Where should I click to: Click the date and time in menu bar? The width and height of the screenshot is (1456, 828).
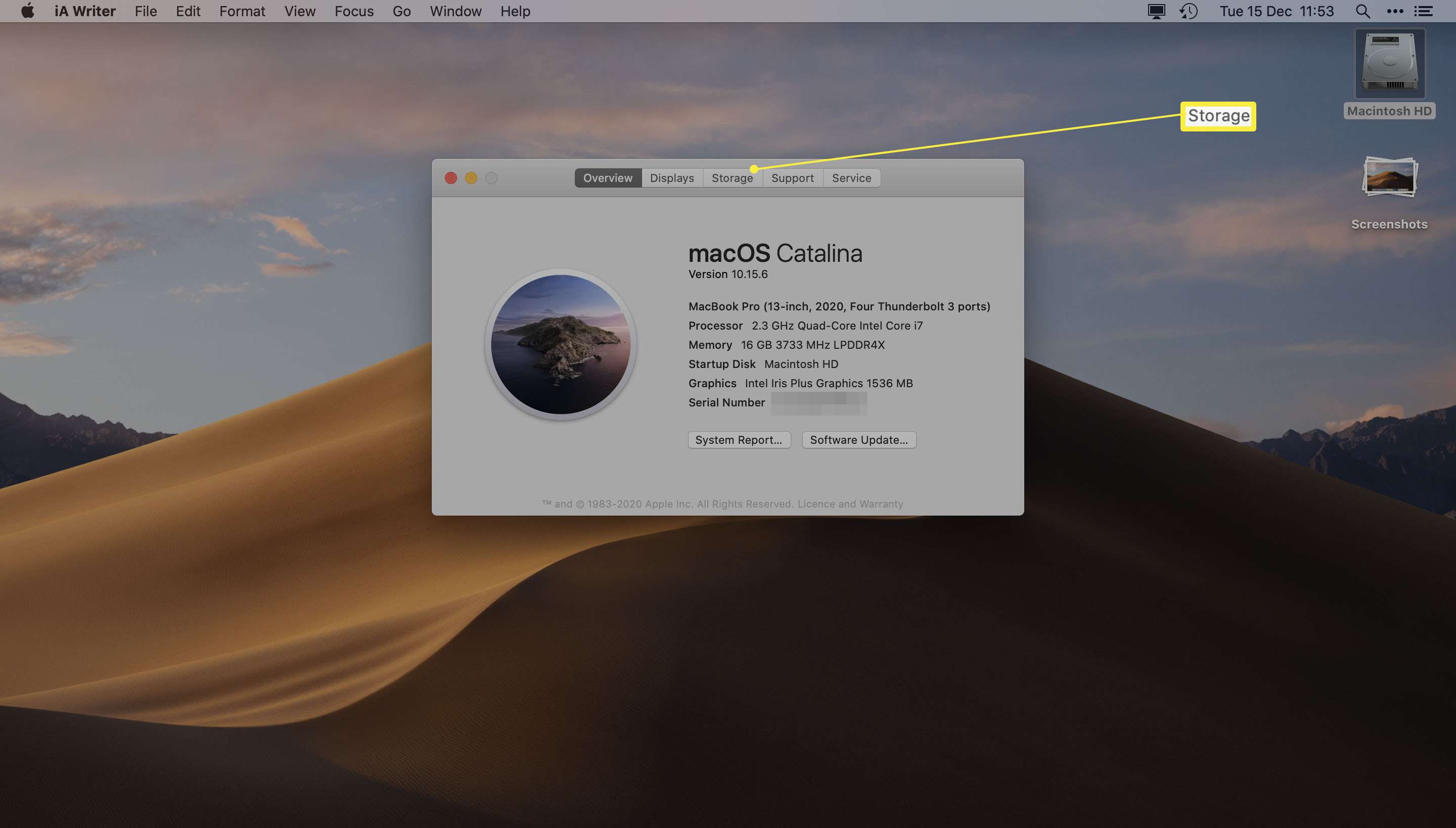tap(1276, 11)
